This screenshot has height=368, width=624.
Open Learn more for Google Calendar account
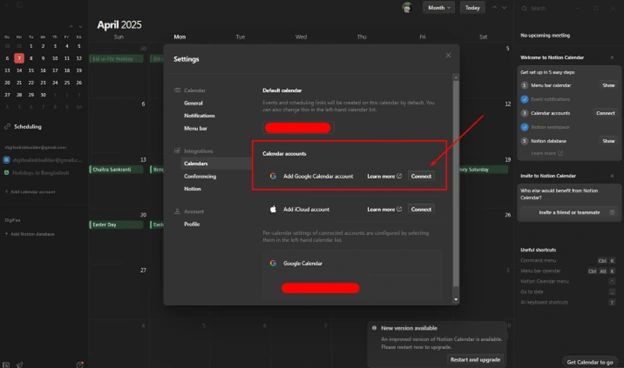coord(384,176)
